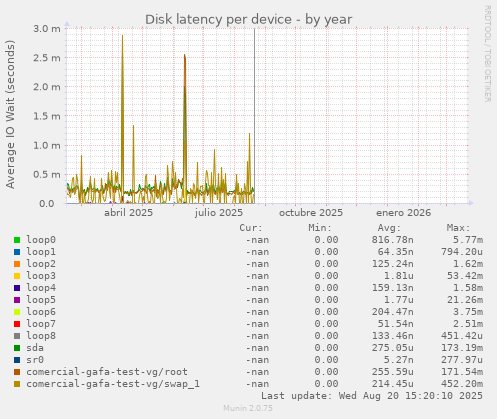Select the loop4 legend label
The width and height of the screenshot is (497, 419).
pos(41,288)
